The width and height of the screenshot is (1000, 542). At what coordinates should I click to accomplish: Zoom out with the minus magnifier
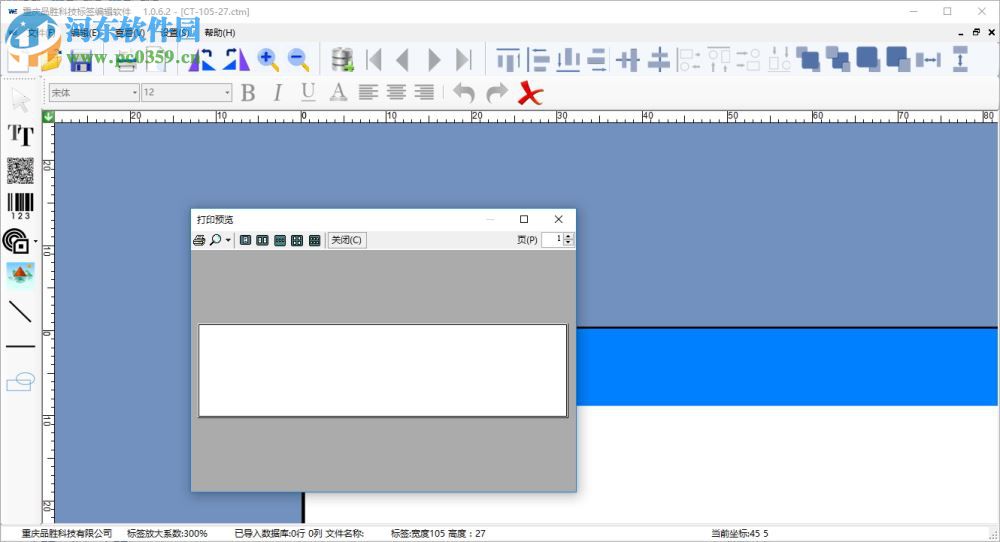pyautogui.click(x=298, y=59)
